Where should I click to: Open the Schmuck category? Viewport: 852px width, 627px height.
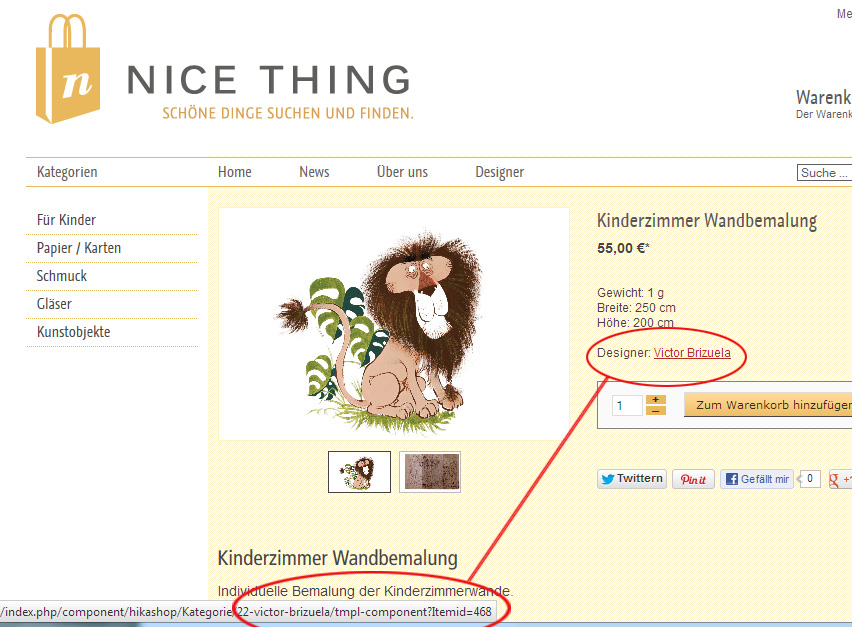[61, 276]
